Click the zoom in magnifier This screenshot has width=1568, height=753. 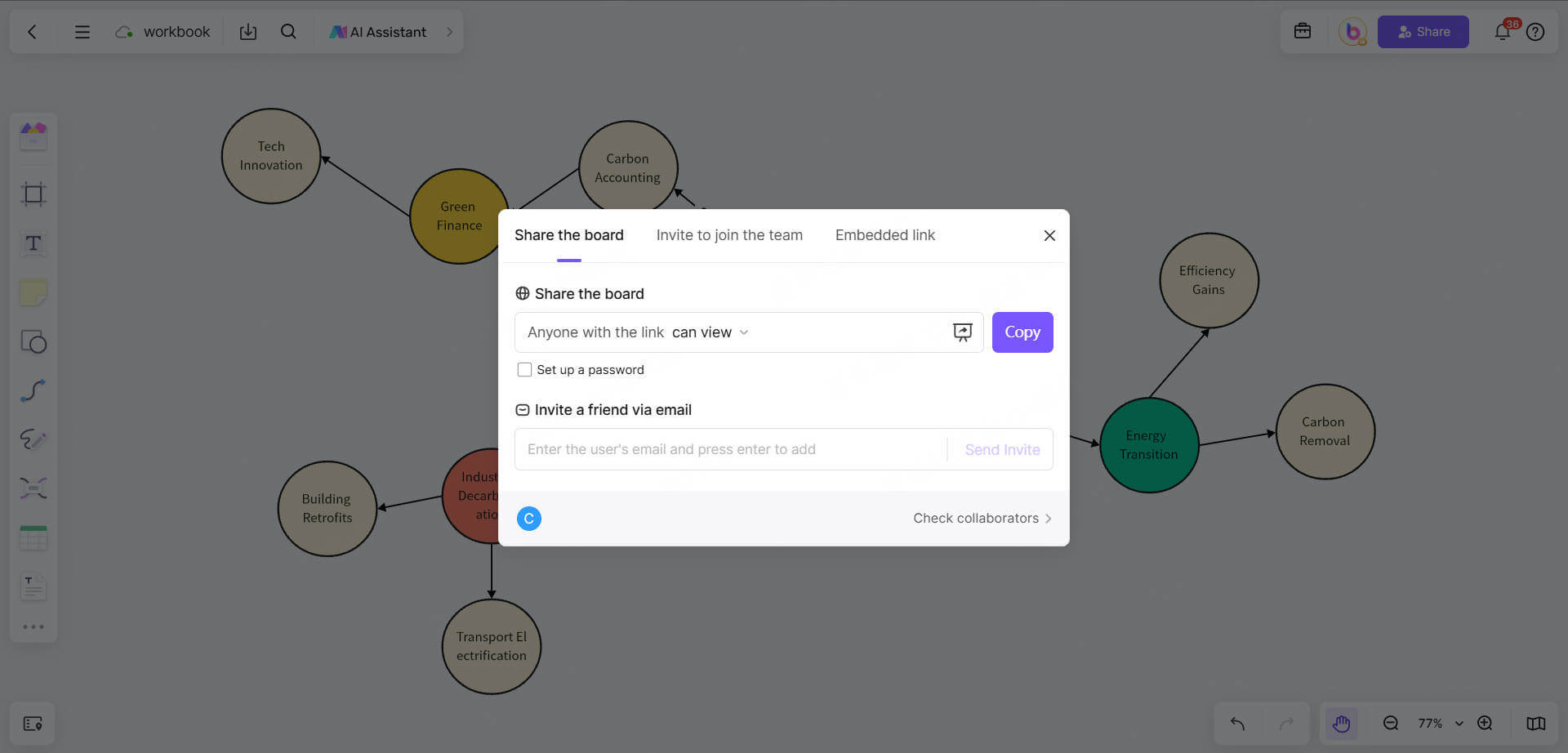(1486, 724)
